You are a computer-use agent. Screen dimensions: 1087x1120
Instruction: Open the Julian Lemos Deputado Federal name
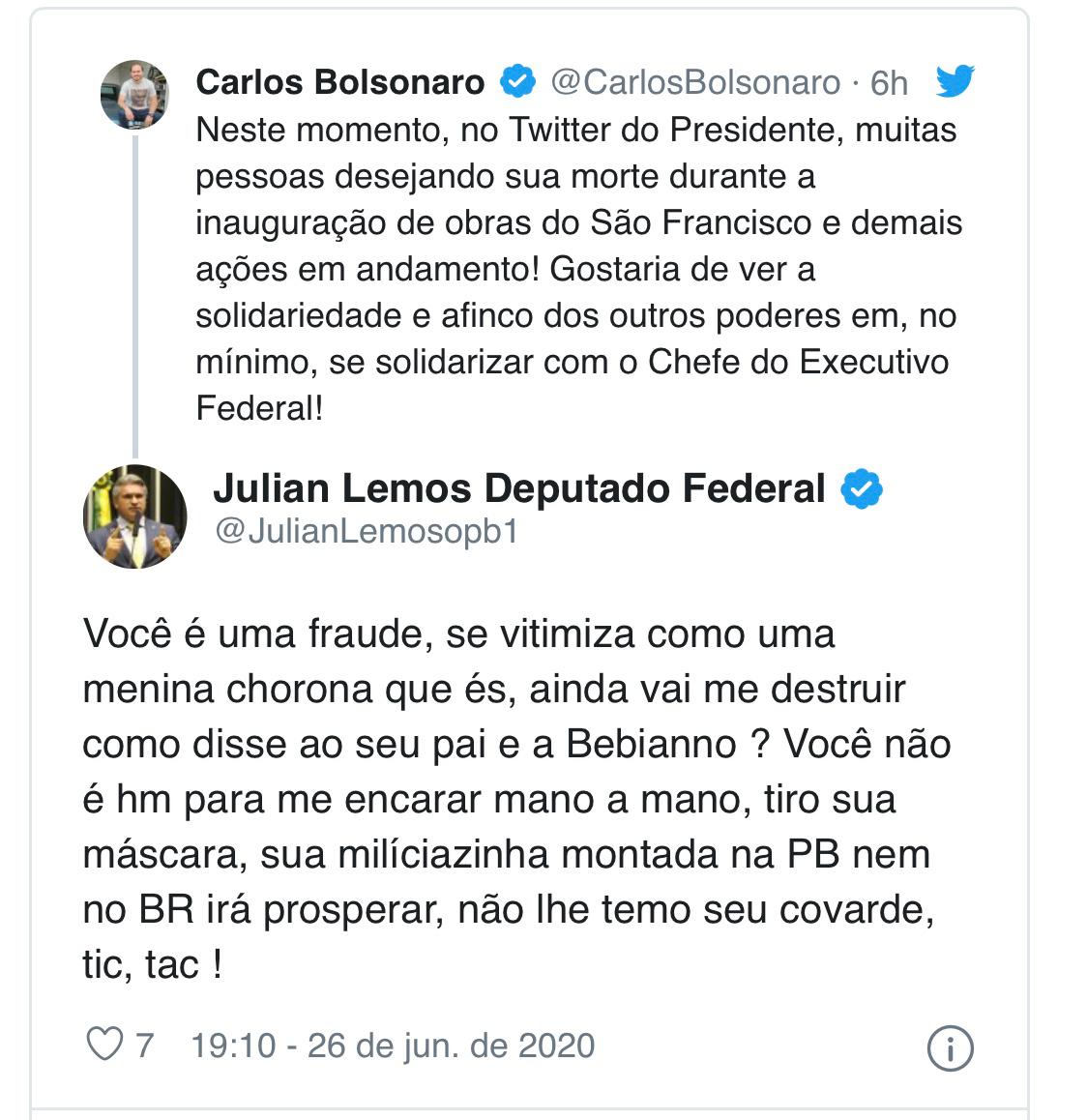pos(519,488)
